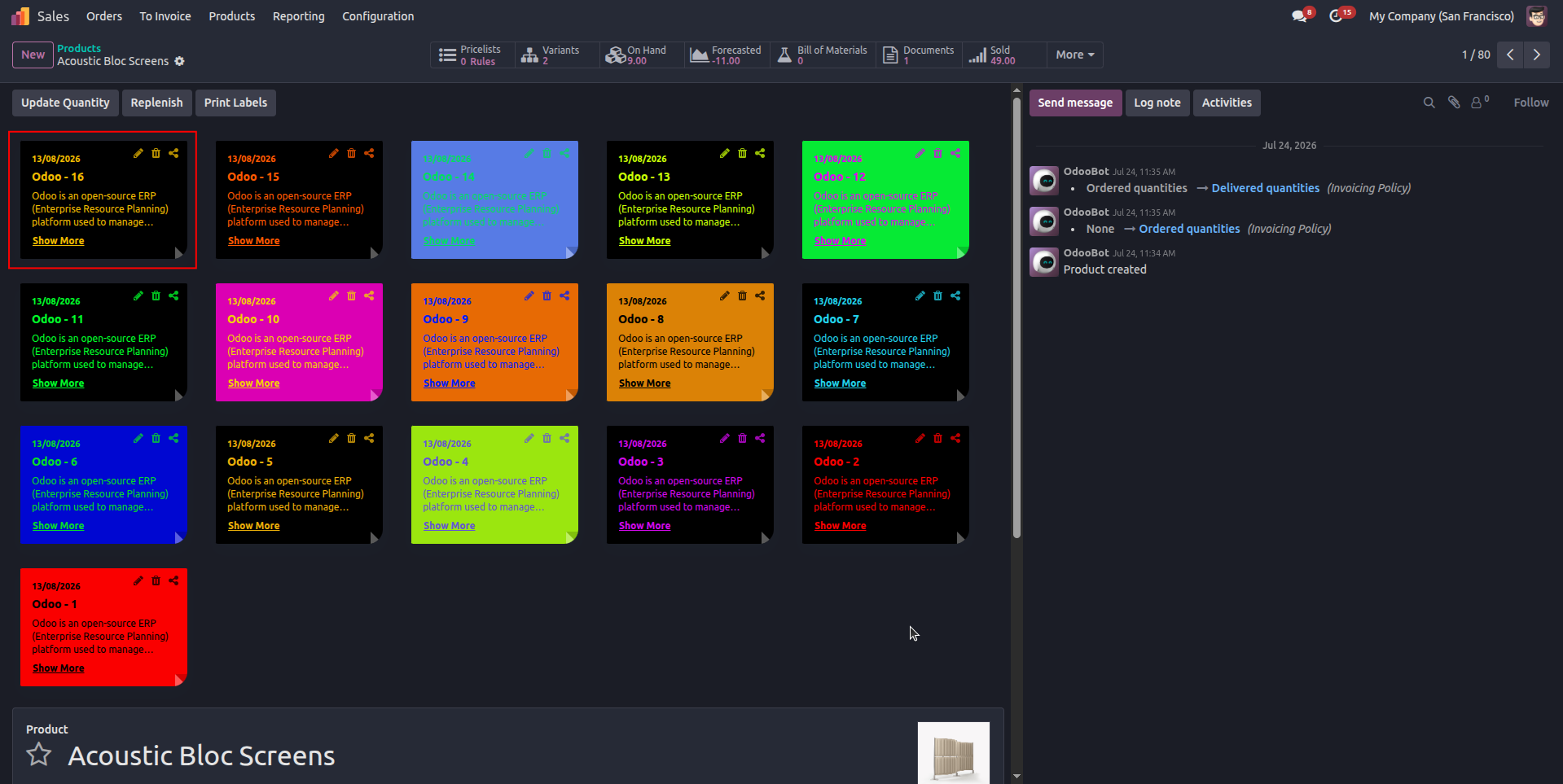Open the company switcher My Company (San Francisco)
The image size is (1563, 784).
point(1441,16)
